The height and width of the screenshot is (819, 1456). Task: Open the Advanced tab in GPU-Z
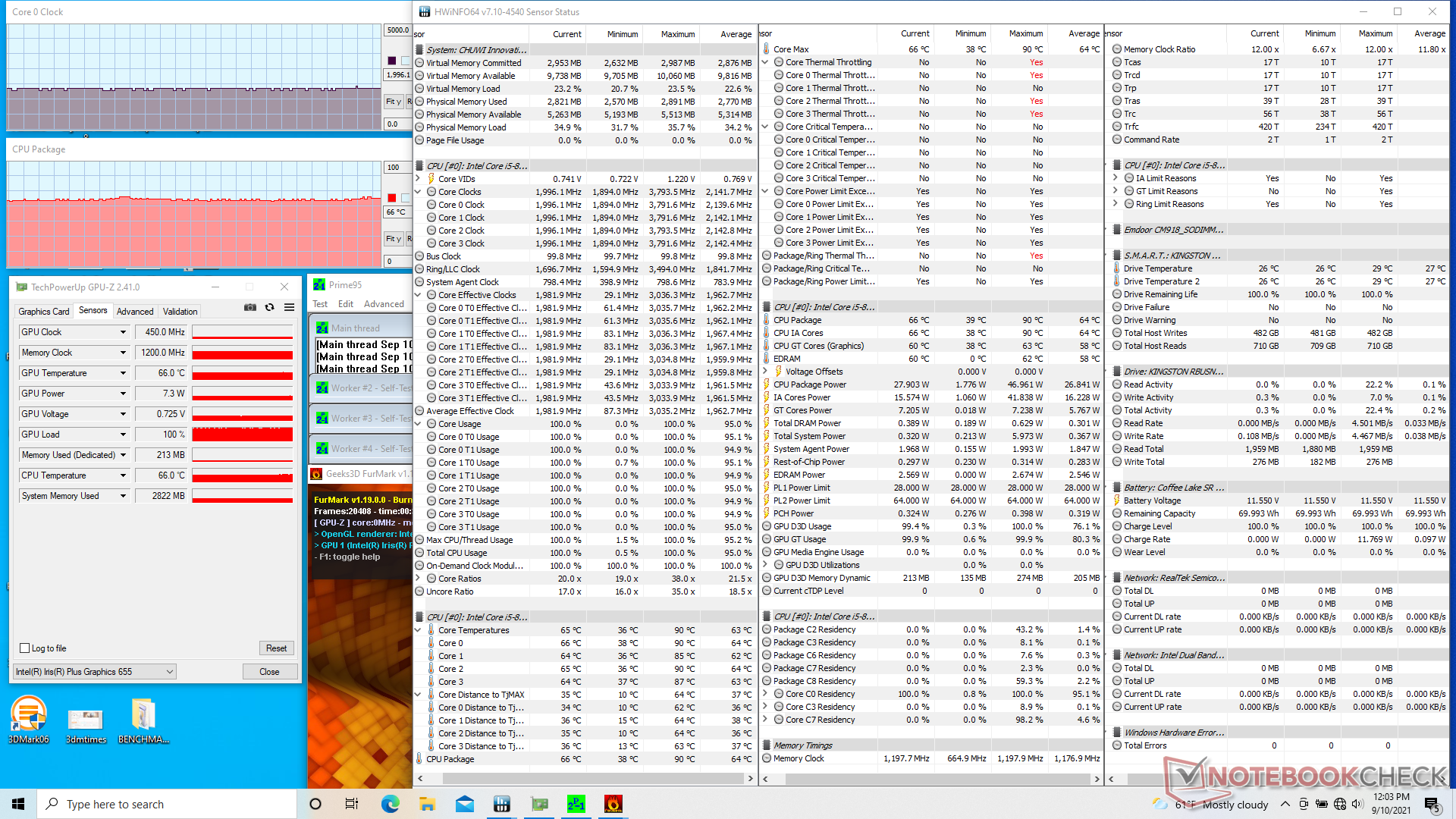pos(135,312)
